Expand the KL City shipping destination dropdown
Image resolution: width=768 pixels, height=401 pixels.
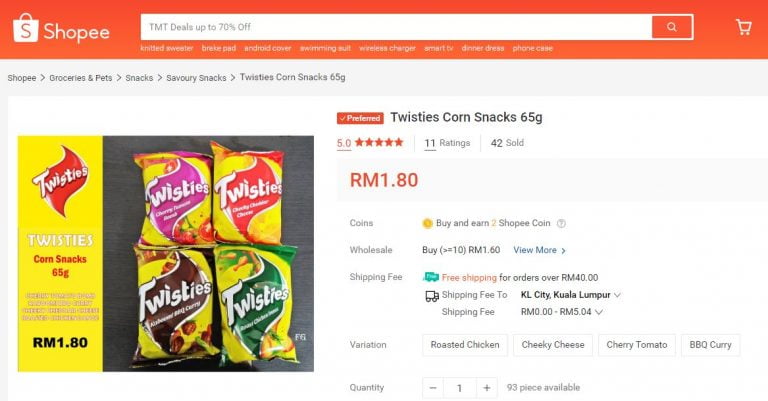coord(617,295)
